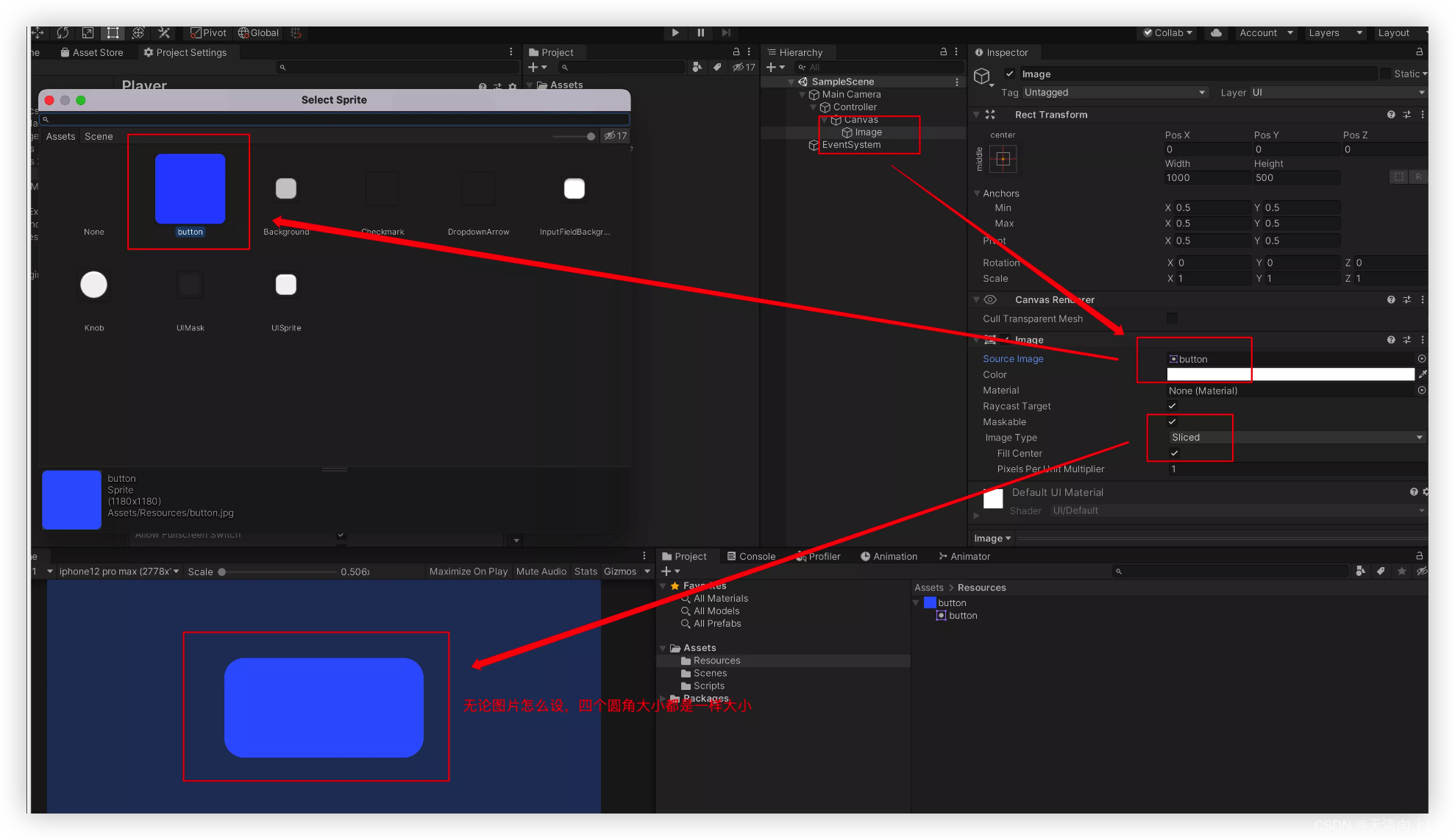Click the color eyedropper icon
Screen dimensions: 1455x840
[1422, 374]
